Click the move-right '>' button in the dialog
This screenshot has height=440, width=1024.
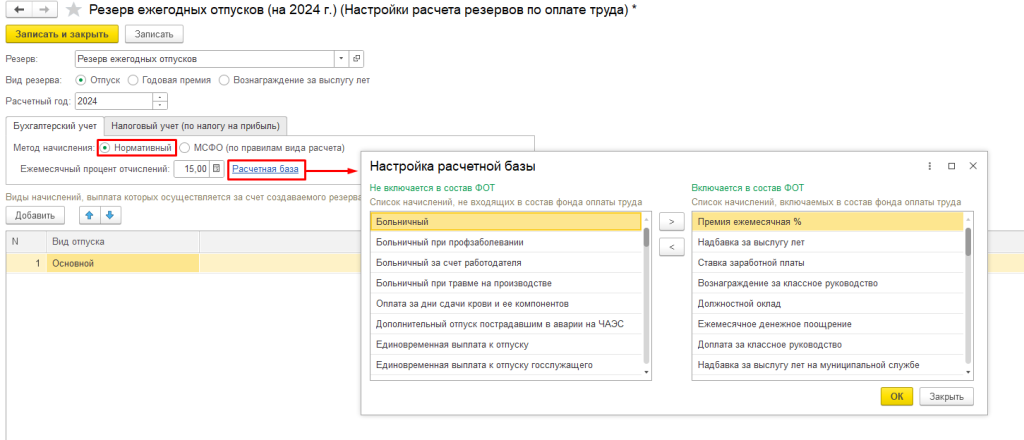coord(670,221)
